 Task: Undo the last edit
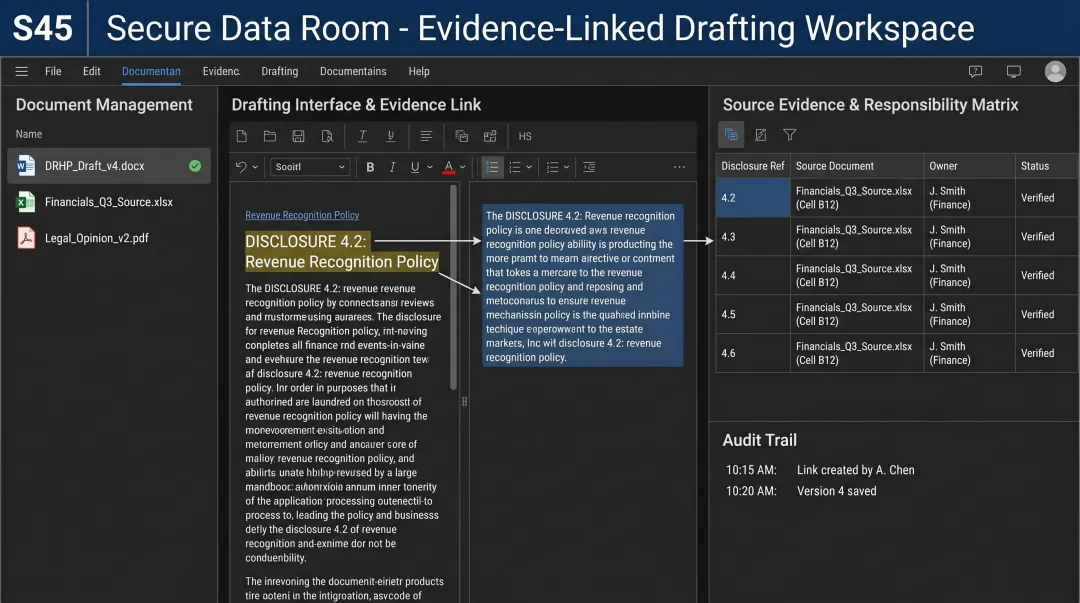click(x=240, y=167)
